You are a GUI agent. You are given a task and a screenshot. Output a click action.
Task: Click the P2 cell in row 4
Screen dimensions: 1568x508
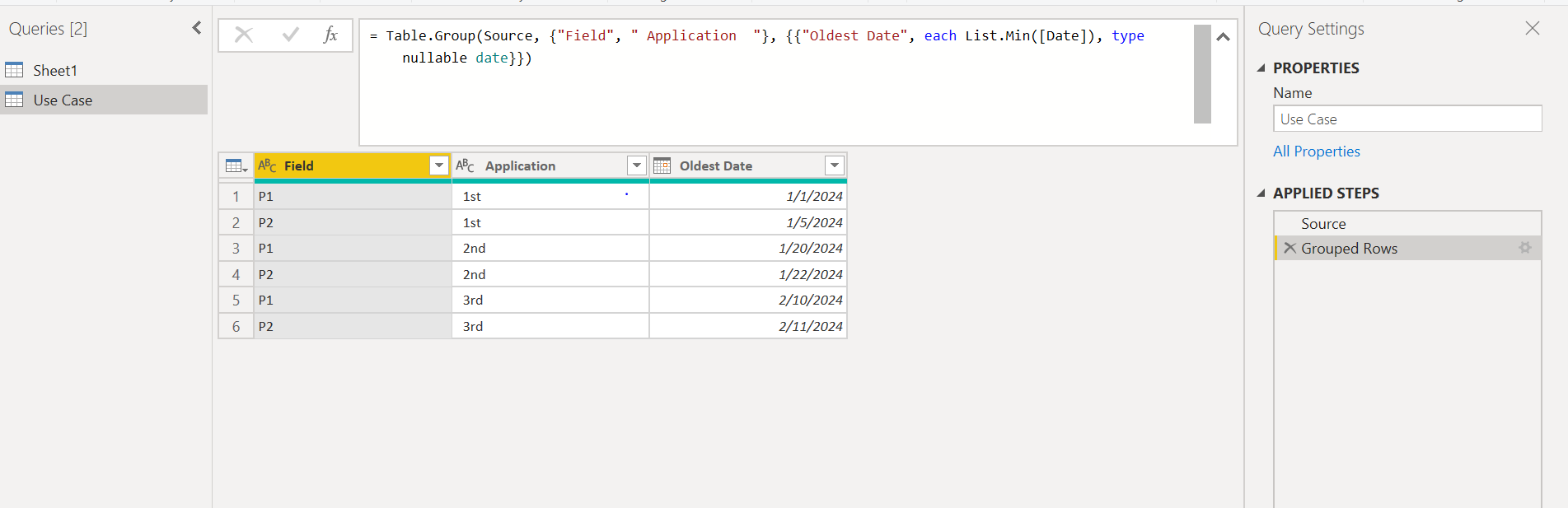tap(353, 274)
